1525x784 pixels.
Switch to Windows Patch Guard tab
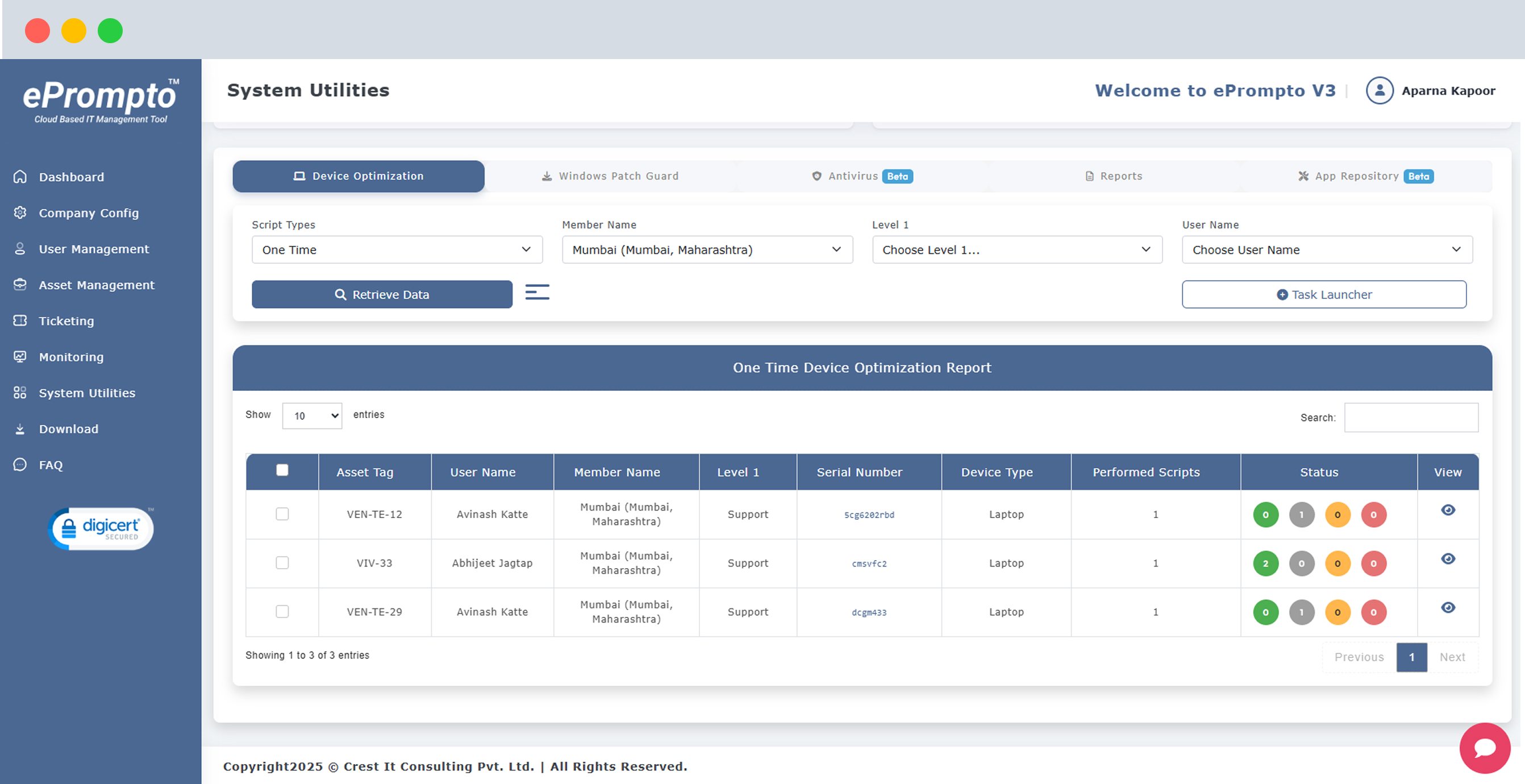pyautogui.click(x=610, y=176)
